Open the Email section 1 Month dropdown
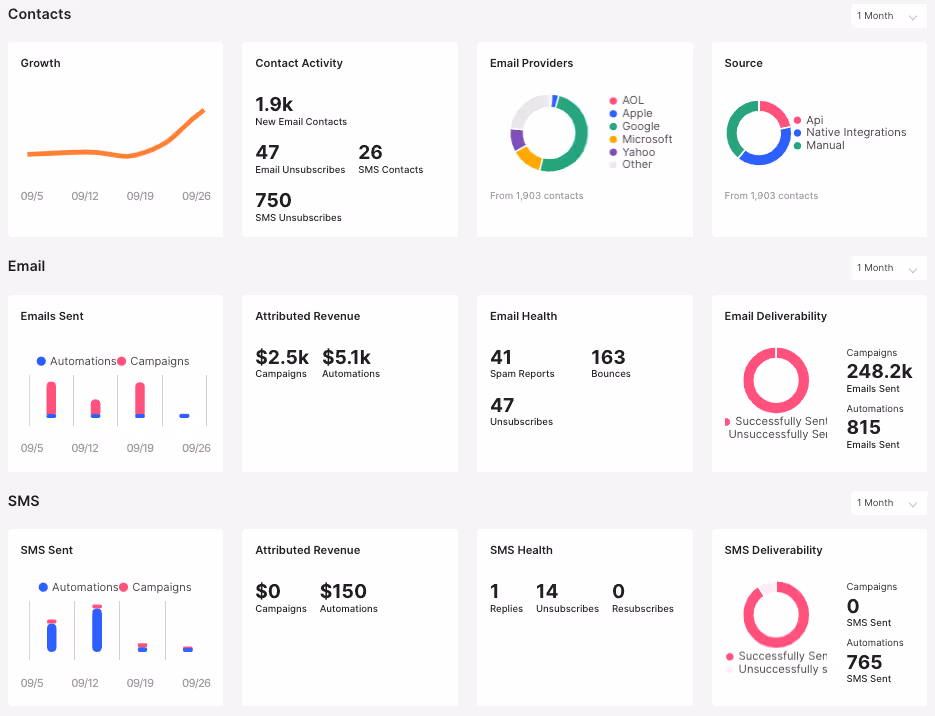 [x=888, y=268]
